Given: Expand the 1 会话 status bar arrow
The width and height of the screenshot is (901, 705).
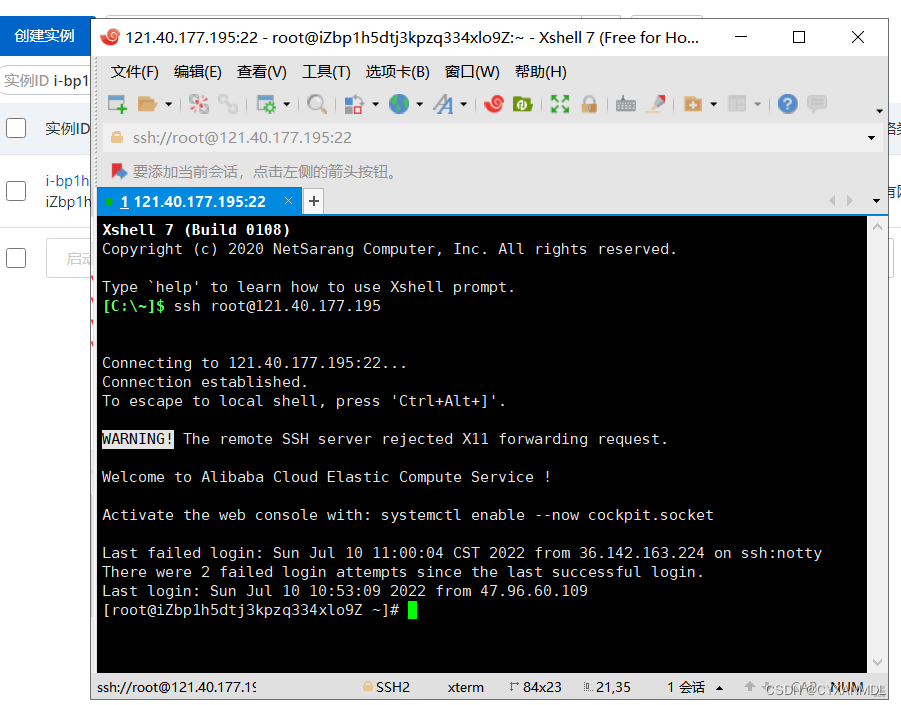Looking at the screenshot, I should 719,688.
